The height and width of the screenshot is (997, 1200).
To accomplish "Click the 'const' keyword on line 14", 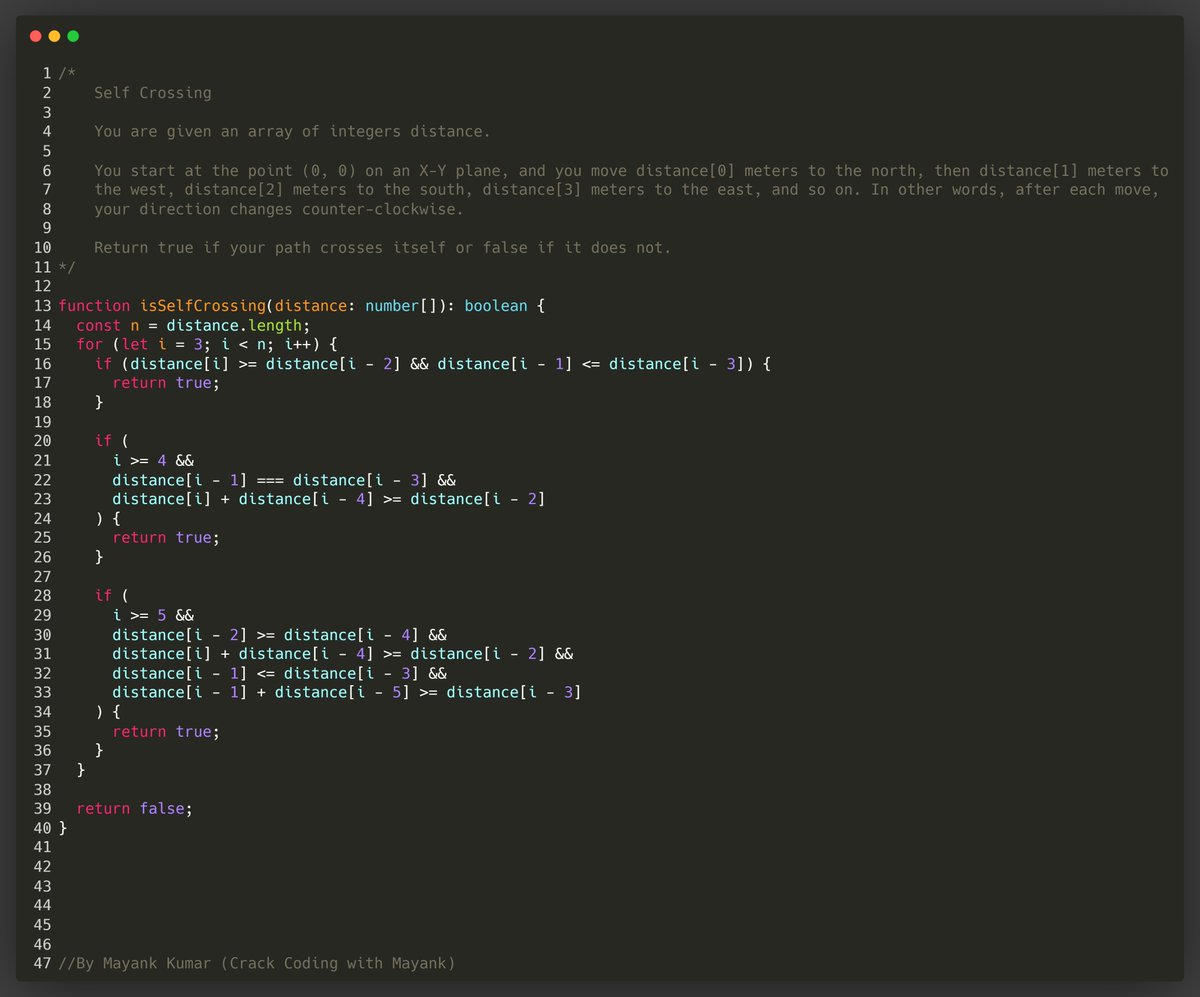I will point(99,325).
